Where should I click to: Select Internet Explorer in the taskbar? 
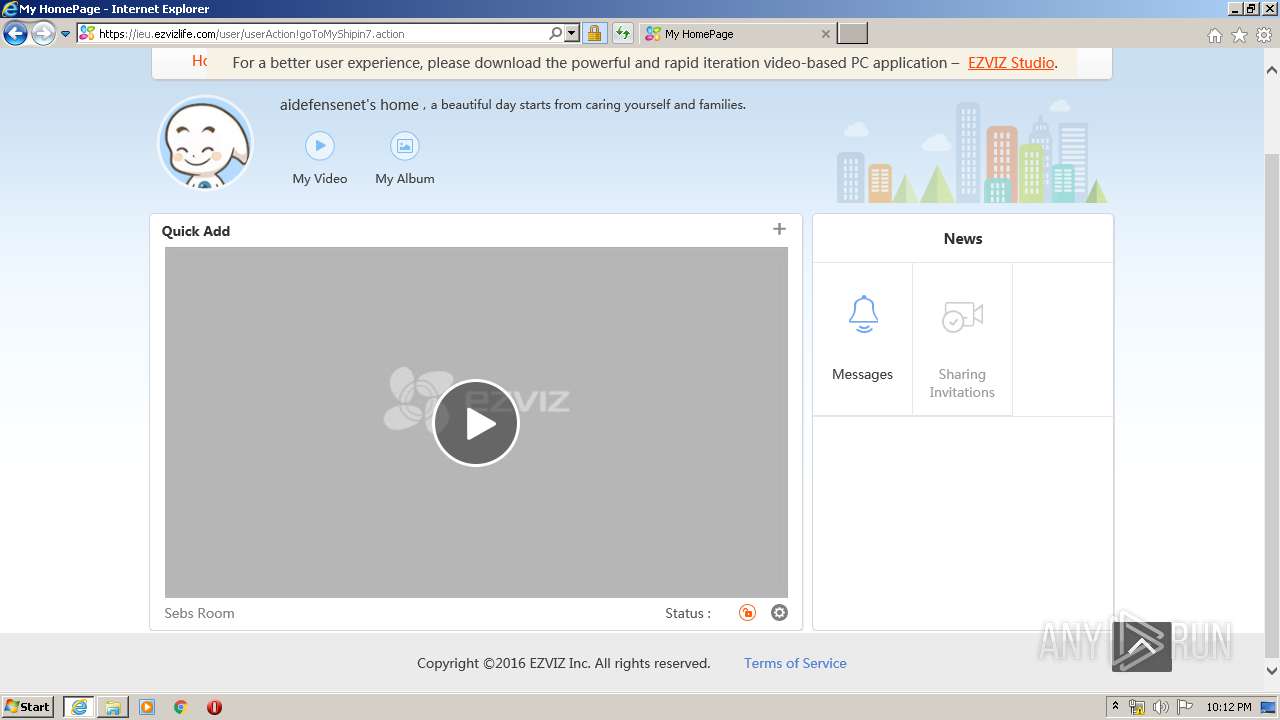point(79,707)
